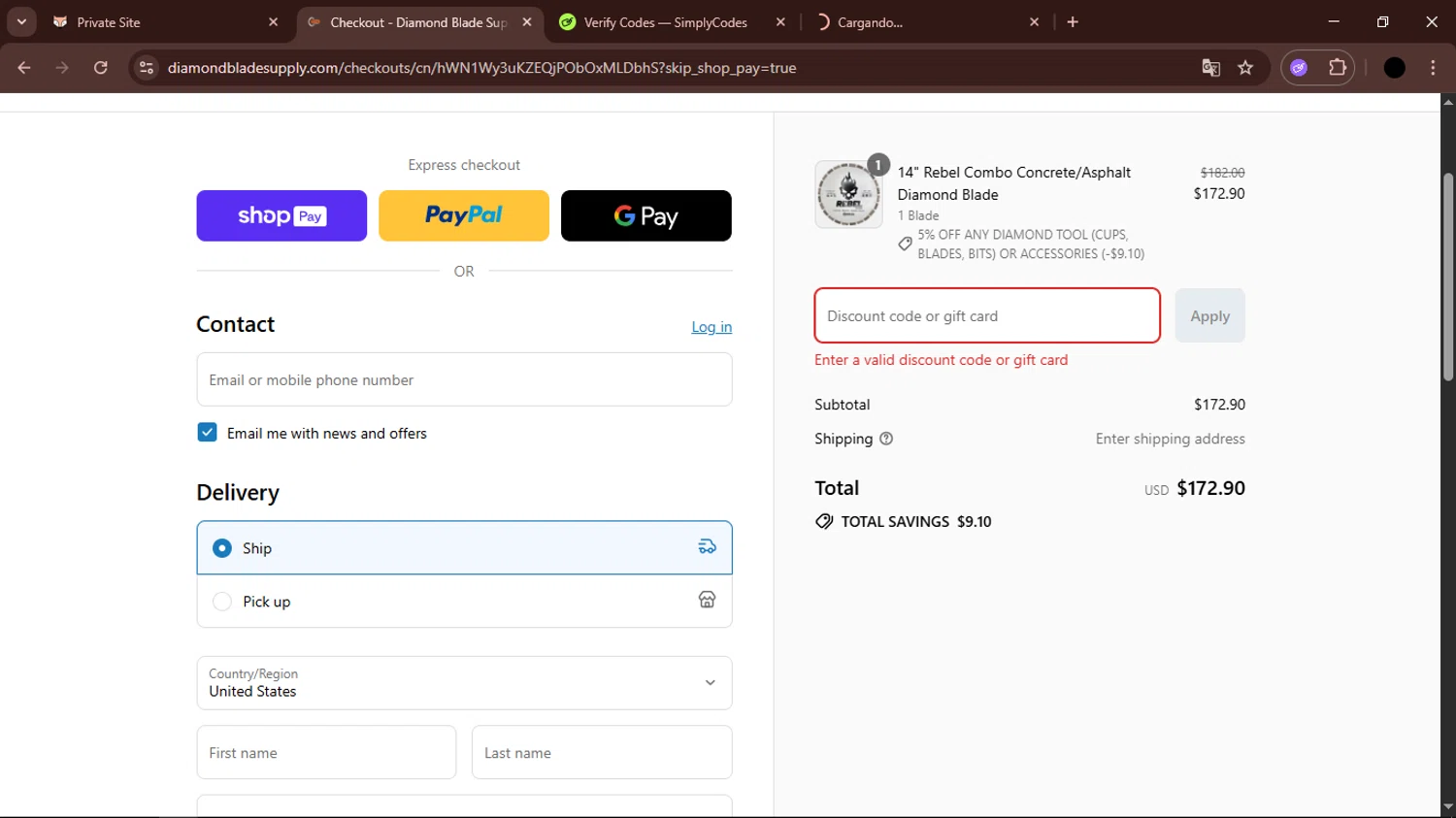Focus the Email or mobile phone number field

(464, 379)
